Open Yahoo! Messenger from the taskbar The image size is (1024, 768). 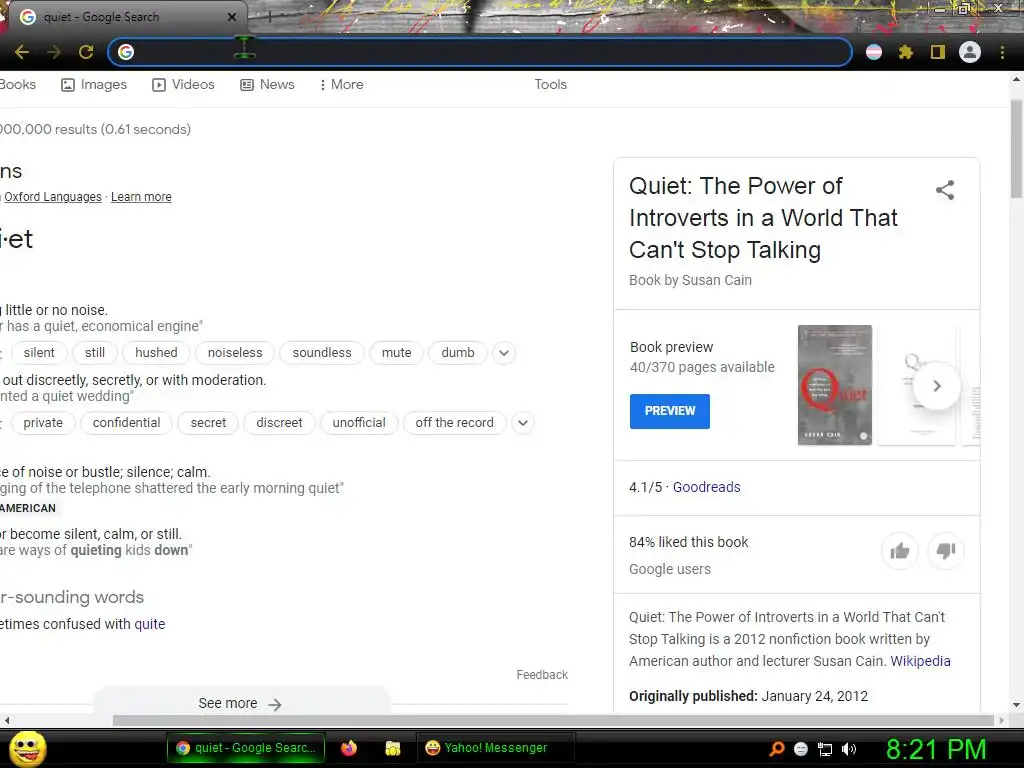(x=496, y=748)
